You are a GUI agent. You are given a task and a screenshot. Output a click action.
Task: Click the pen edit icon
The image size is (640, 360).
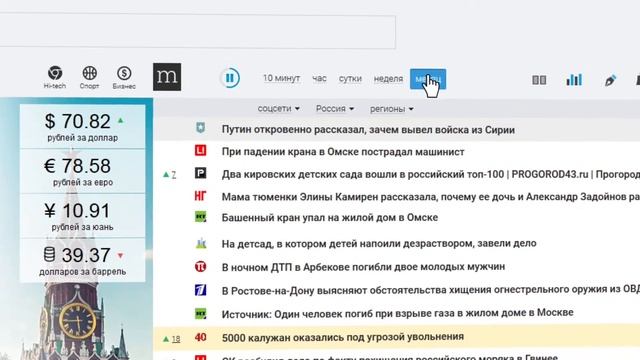[x=610, y=80]
